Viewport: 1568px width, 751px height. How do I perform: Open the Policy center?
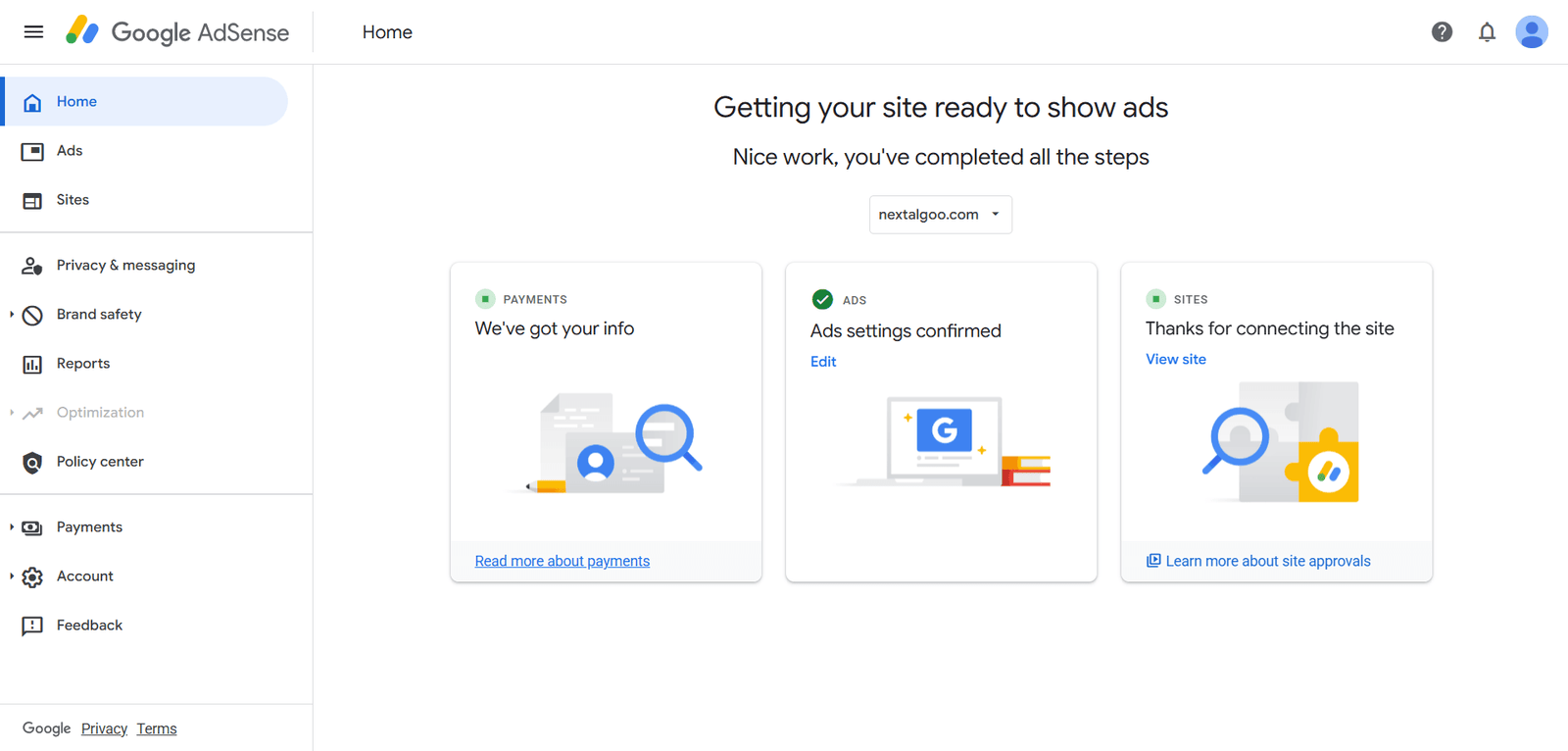tap(99, 461)
